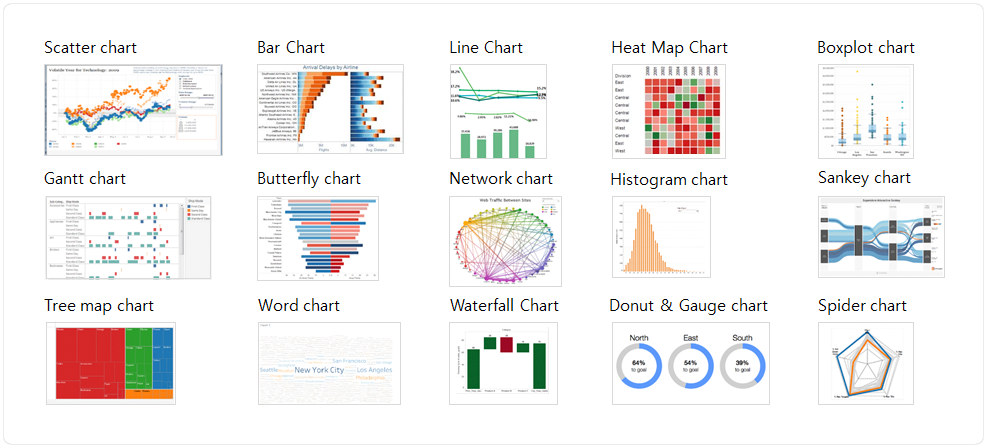Open the Heat Map Chart preview
The image size is (987, 448).
669,111
